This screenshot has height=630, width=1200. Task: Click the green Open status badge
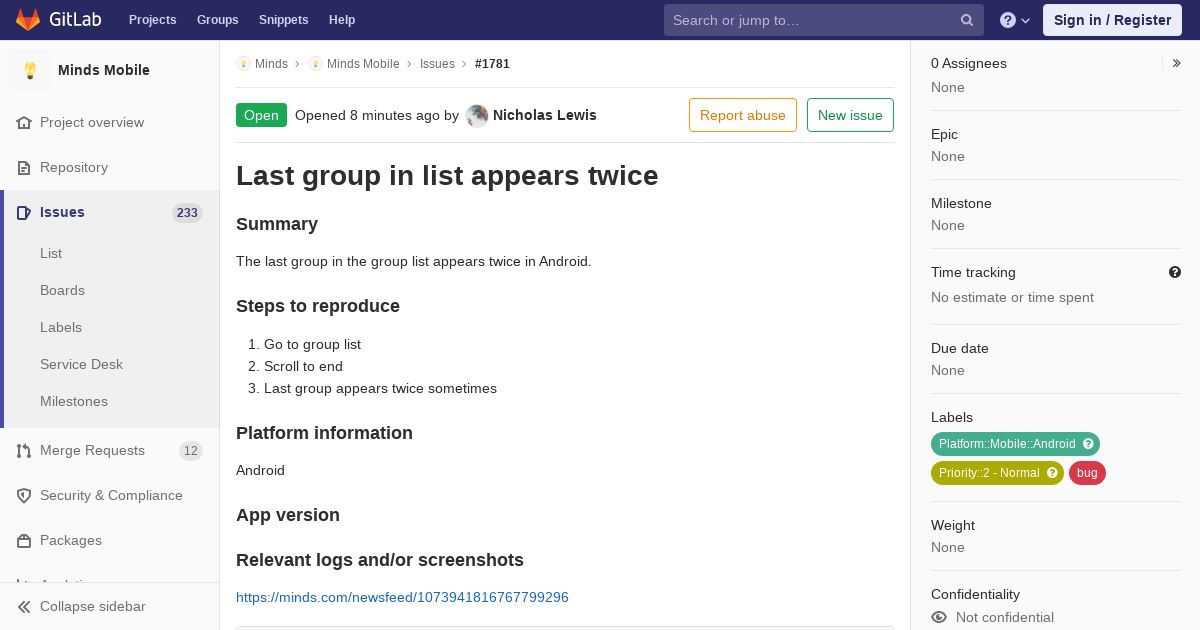click(261, 115)
